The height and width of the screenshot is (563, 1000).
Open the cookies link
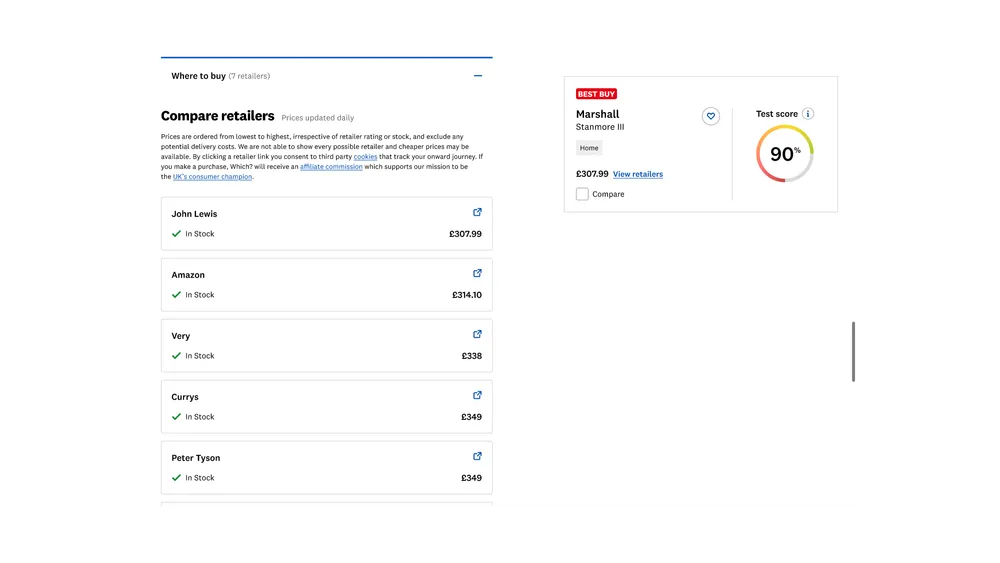[x=365, y=157]
